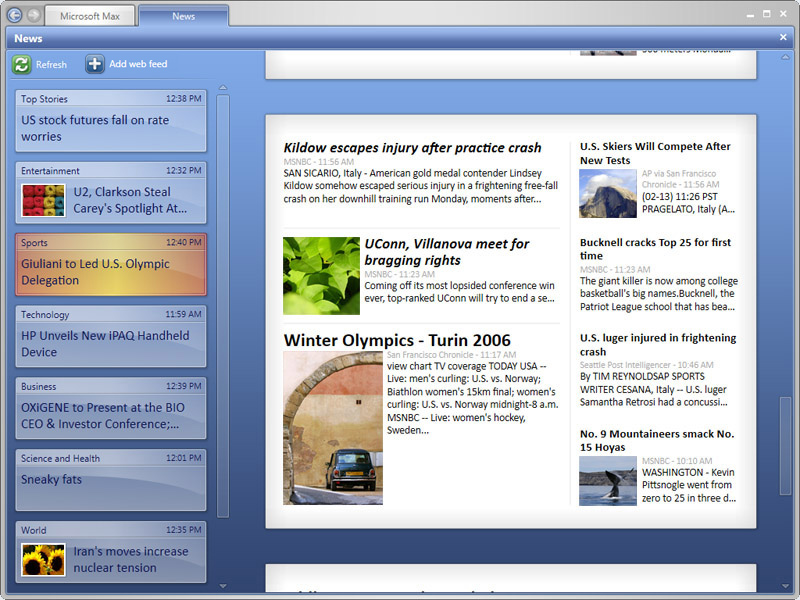The image size is (800, 600).
Task: Click the 12:40 PM Sports timestamp
Action: 184,242
